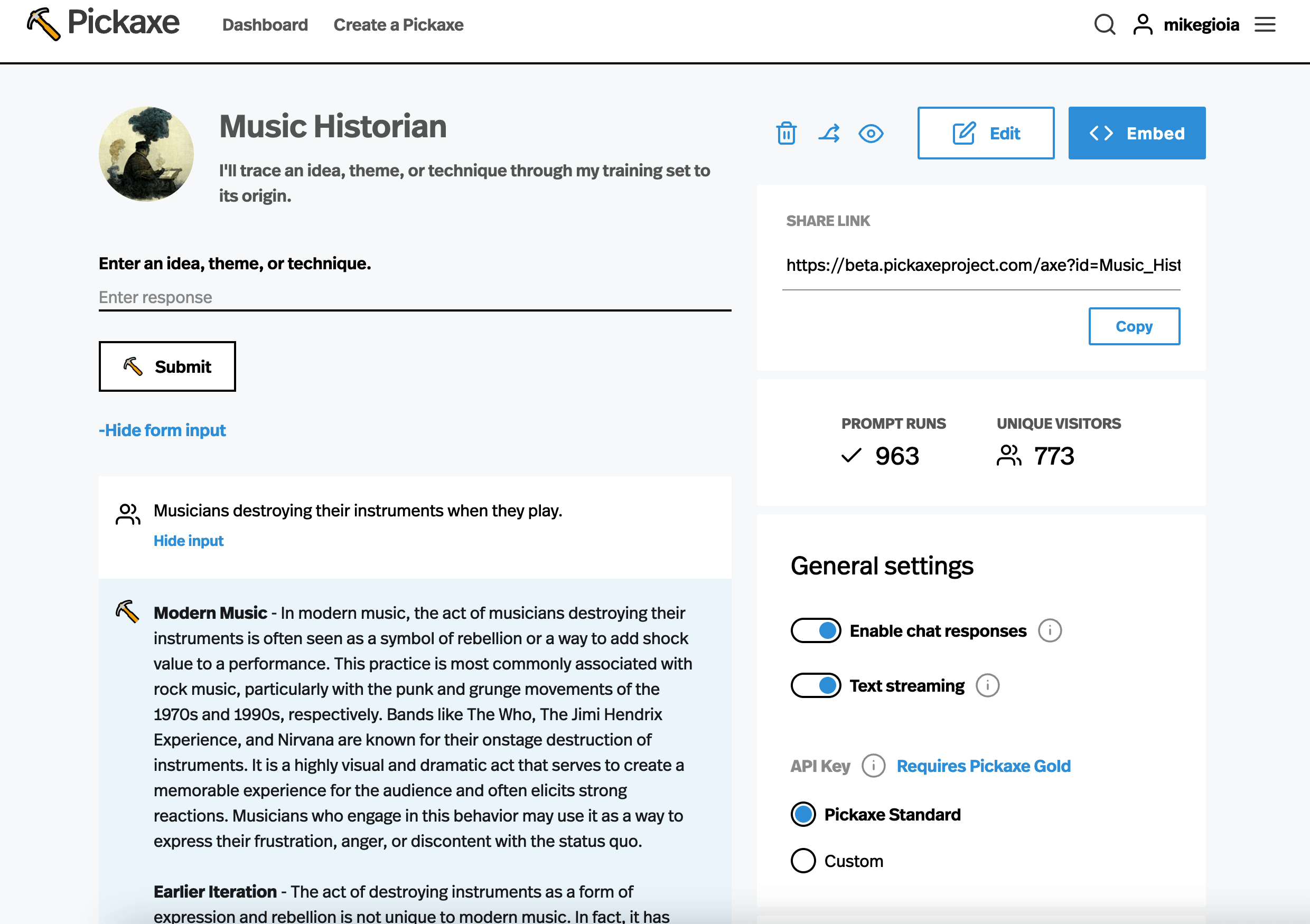Click the mikegioia user profile icon
Image resolution: width=1310 pixels, height=924 pixels.
(x=1142, y=24)
